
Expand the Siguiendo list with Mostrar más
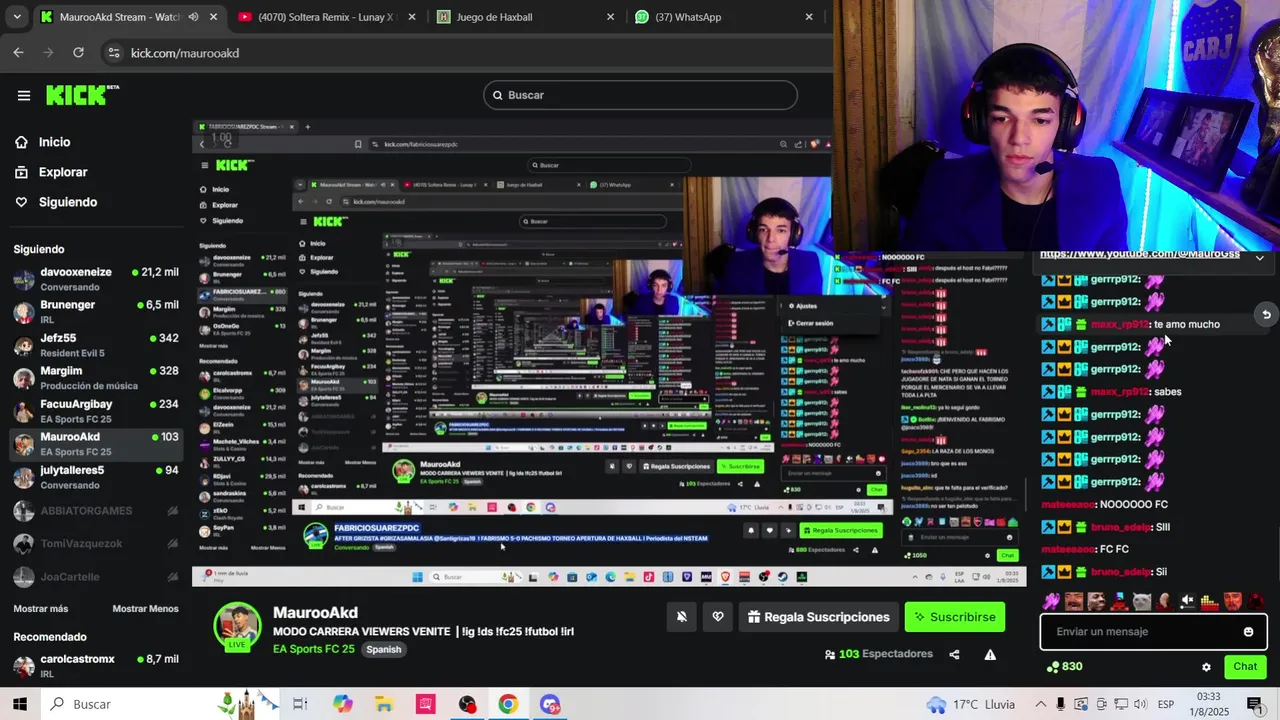(x=41, y=609)
